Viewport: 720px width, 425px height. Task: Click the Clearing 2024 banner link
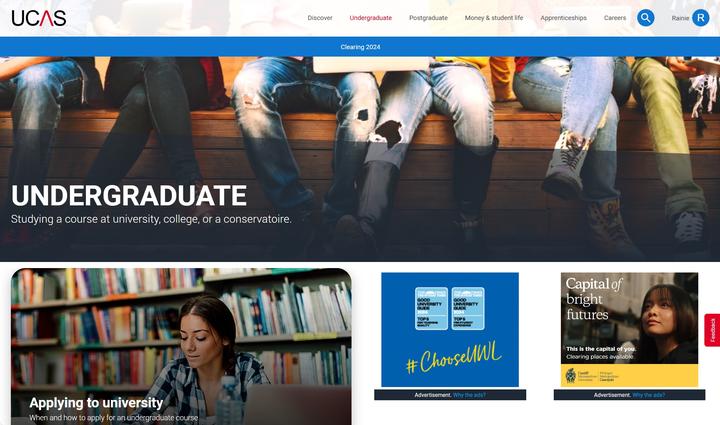[x=360, y=47]
